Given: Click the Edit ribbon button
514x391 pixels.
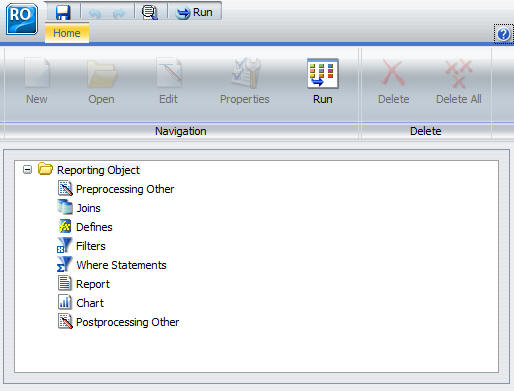Looking at the screenshot, I should 169,81.
